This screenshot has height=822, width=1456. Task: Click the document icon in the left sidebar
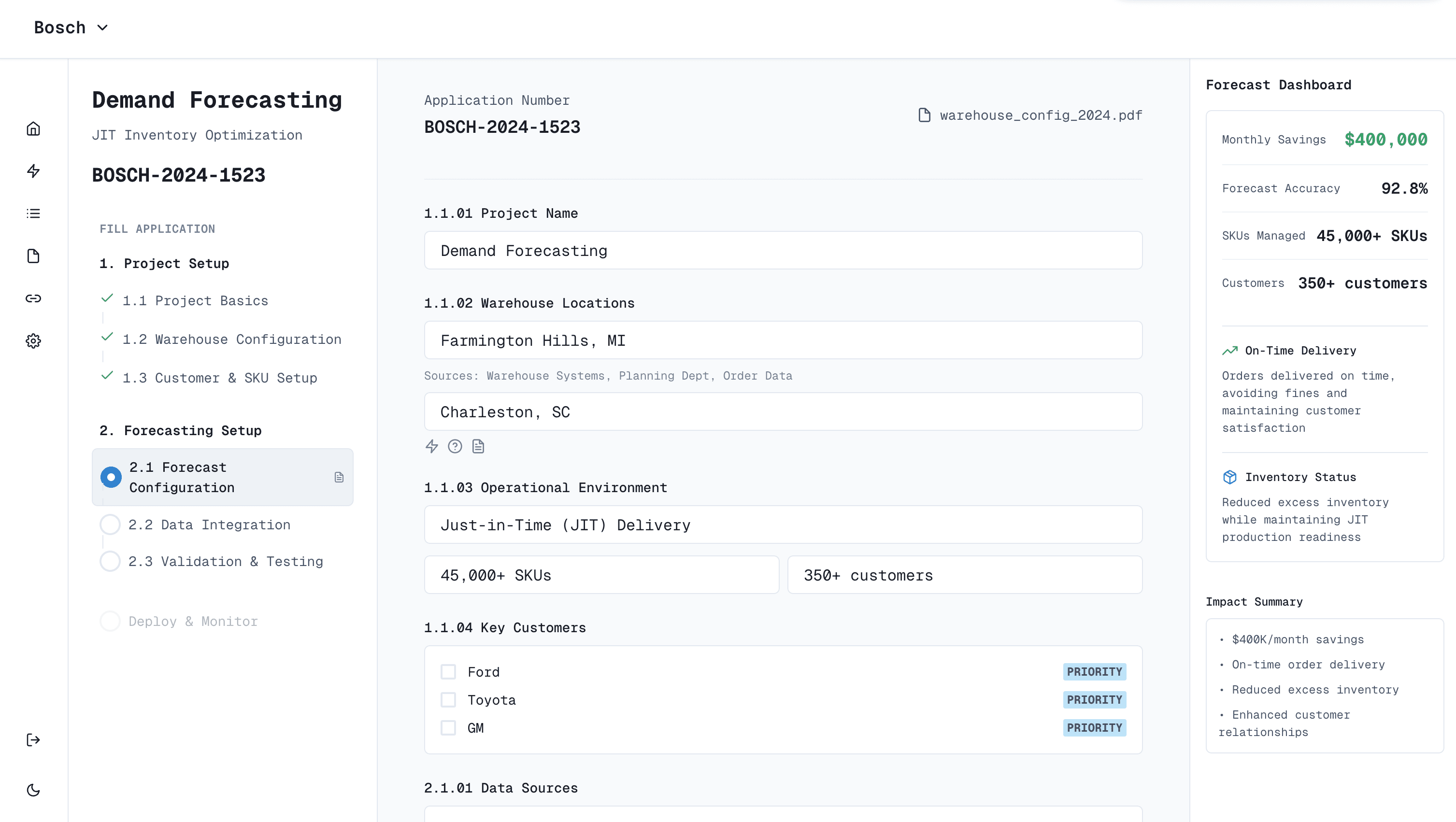pyautogui.click(x=33, y=256)
